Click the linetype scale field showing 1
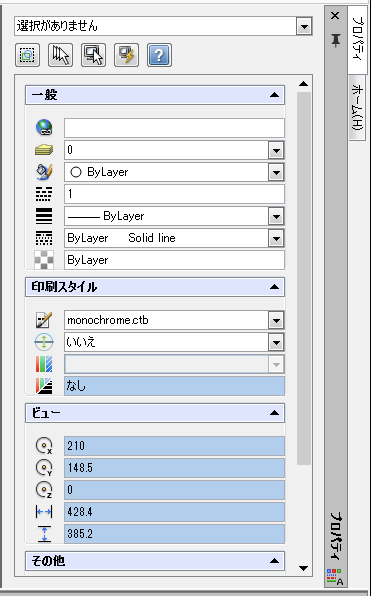The width and height of the screenshot is (378, 602). click(x=174, y=194)
